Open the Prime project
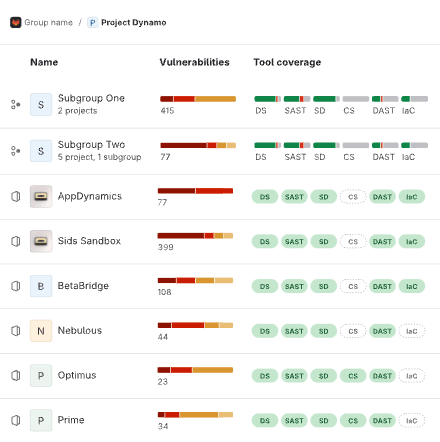 click(71, 420)
